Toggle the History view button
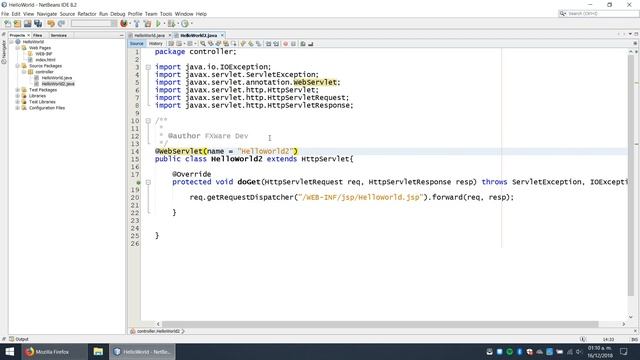 click(155, 44)
